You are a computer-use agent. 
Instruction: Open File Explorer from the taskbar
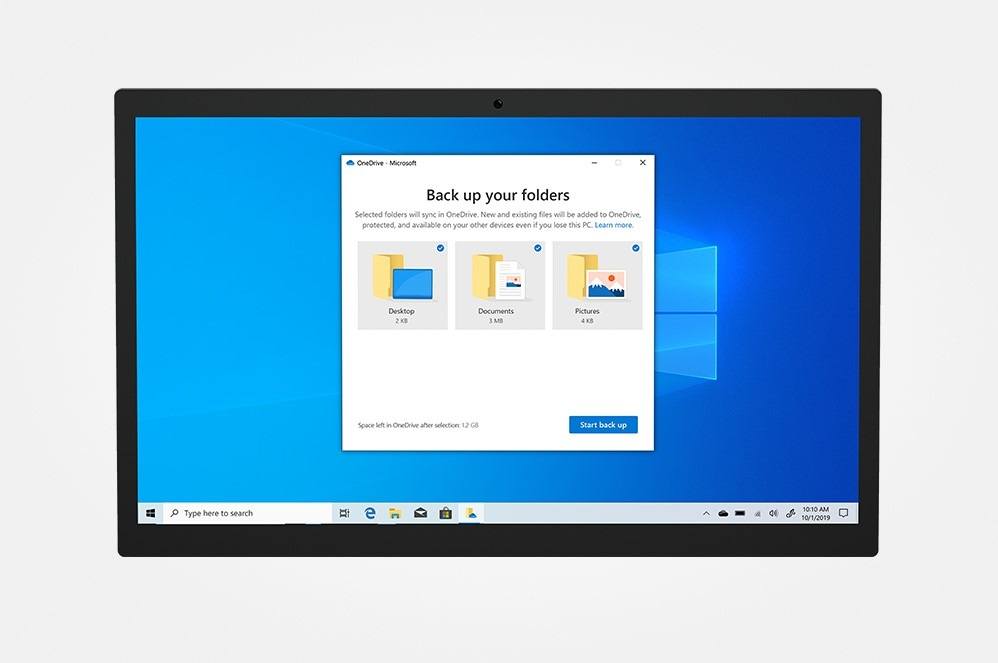[x=395, y=513]
